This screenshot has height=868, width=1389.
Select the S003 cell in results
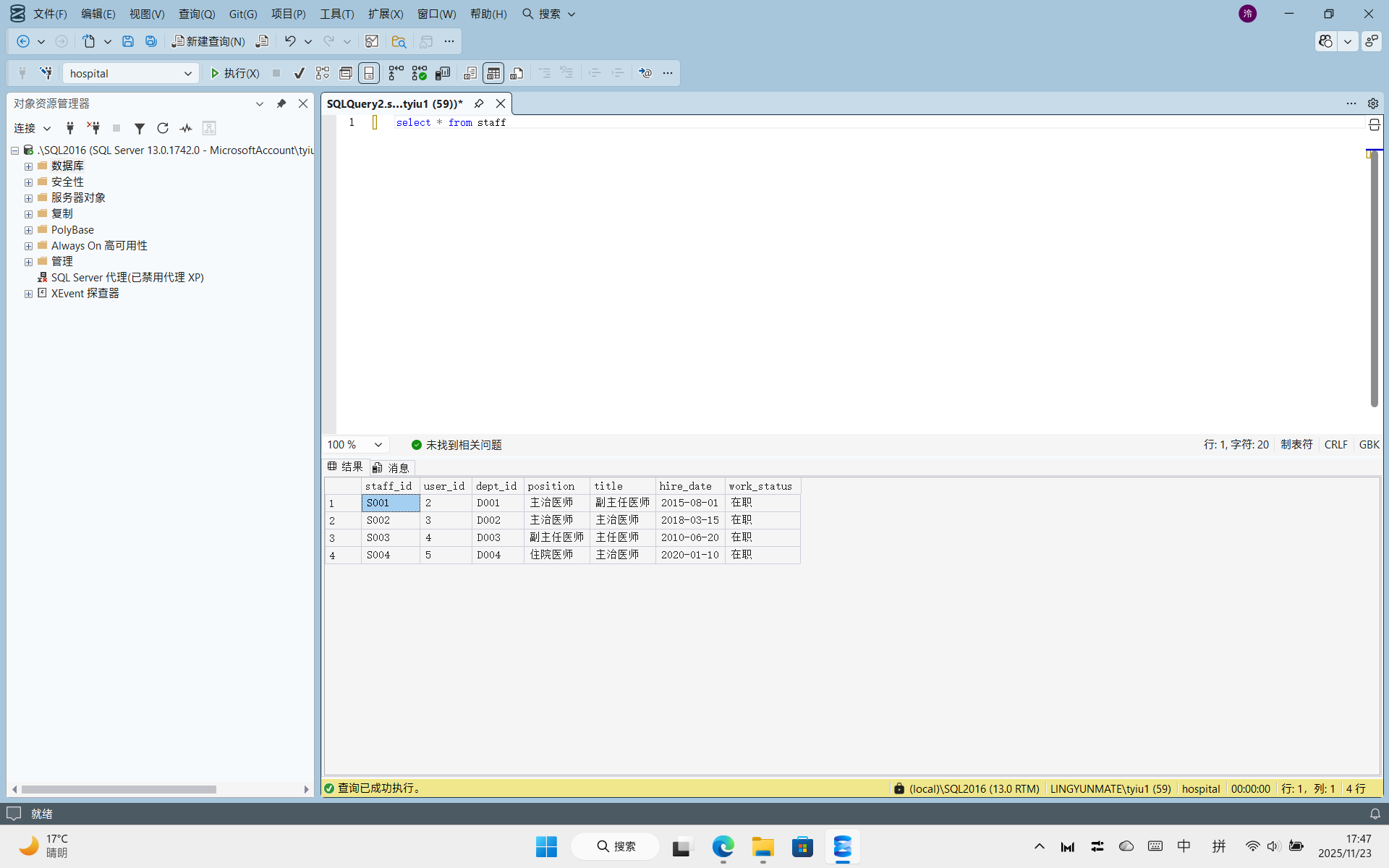[390, 537]
